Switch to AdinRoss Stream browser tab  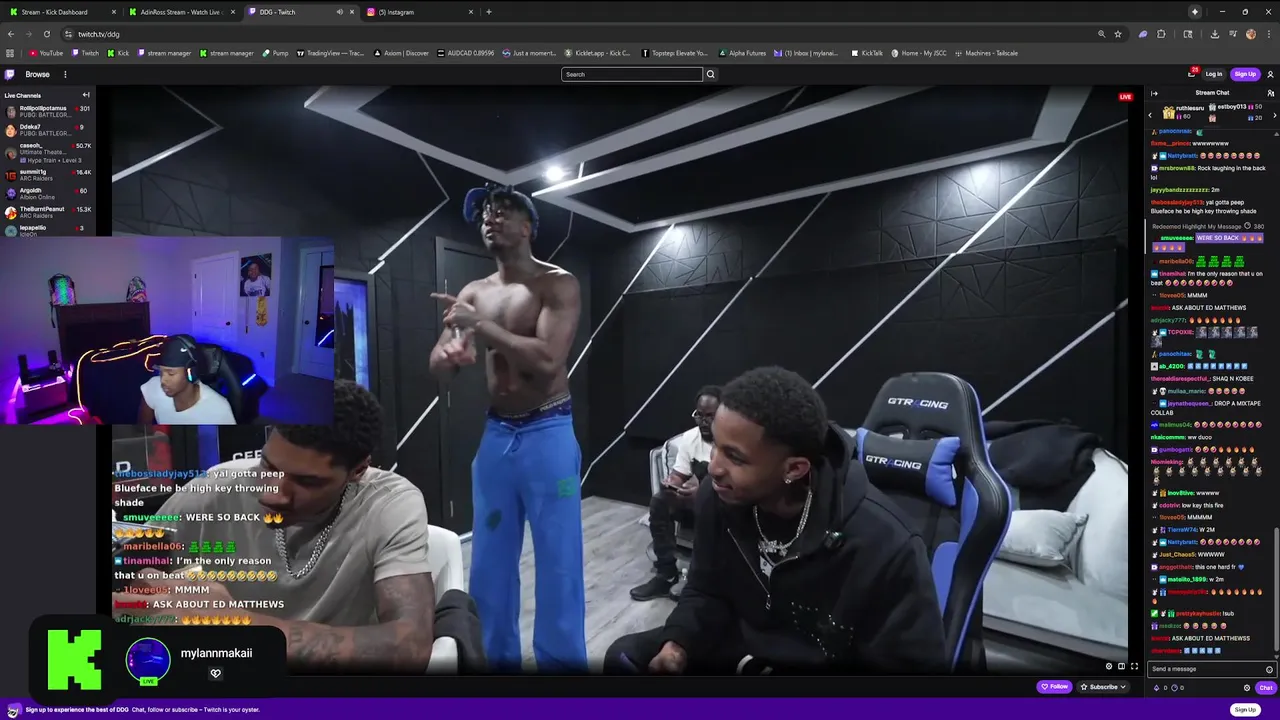click(180, 12)
